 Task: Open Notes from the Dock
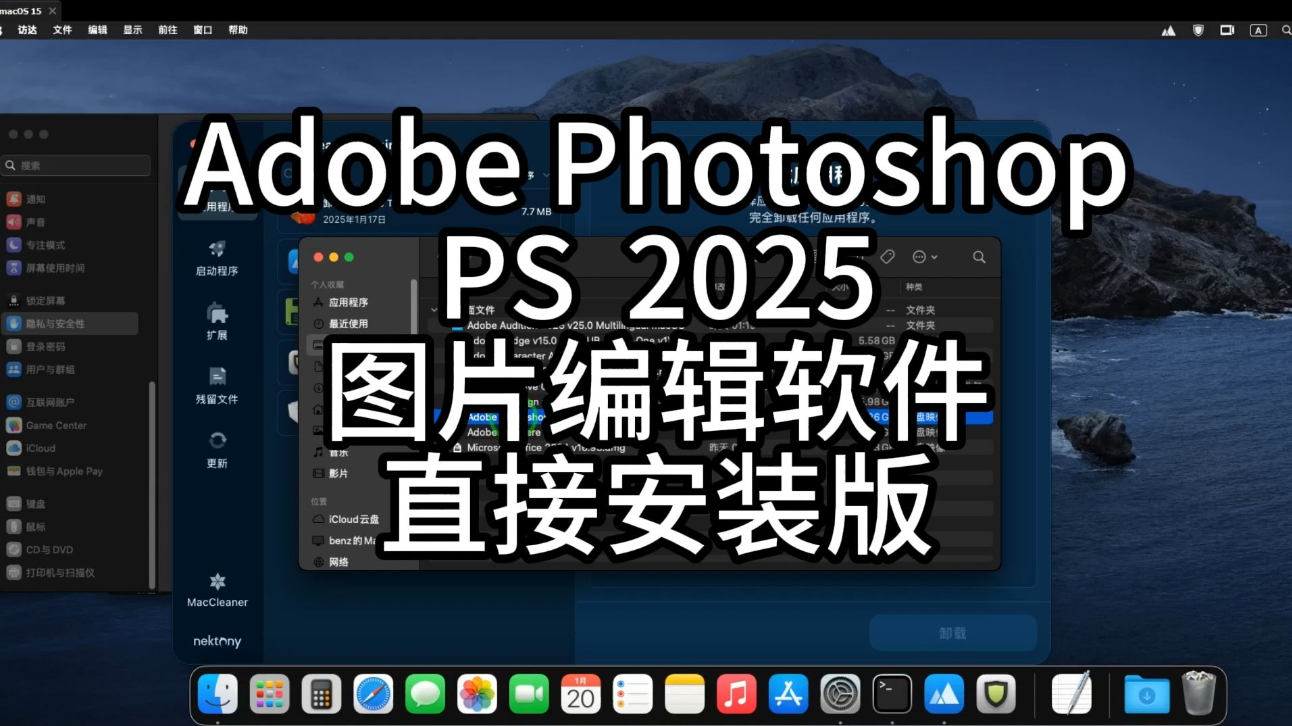pyautogui.click(x=685, y=693)
